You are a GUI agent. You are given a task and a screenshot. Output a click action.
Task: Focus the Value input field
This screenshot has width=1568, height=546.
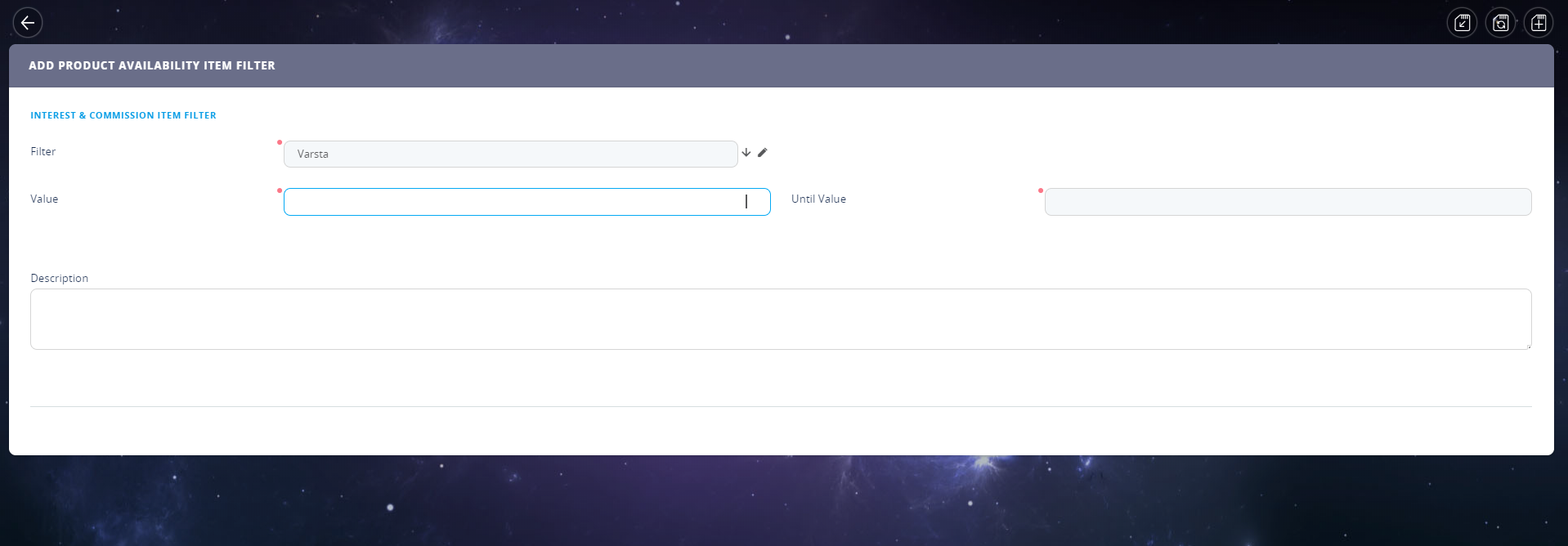pyautogui.click(x=526, y=202)
